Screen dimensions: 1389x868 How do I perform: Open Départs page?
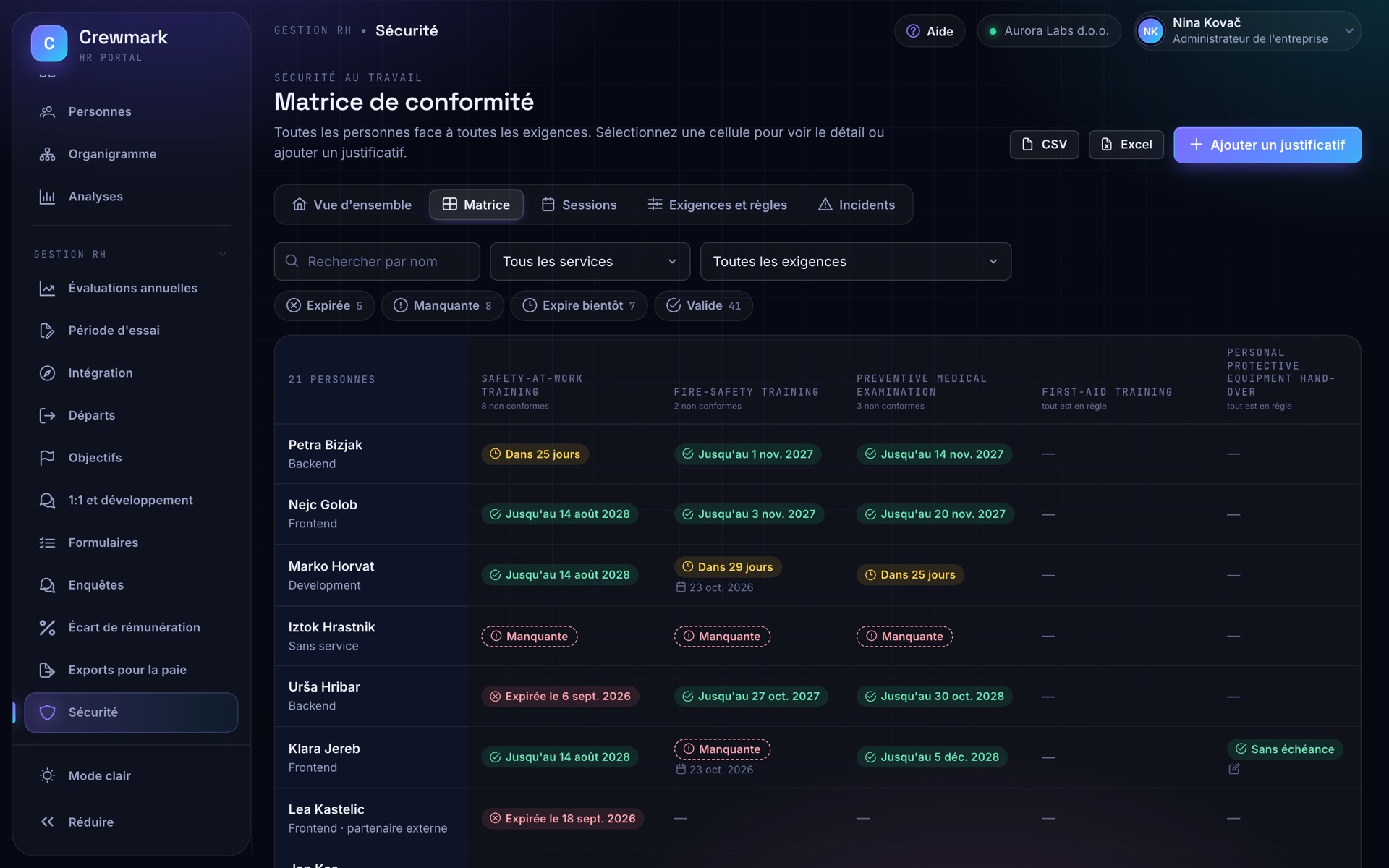[131, 415]
